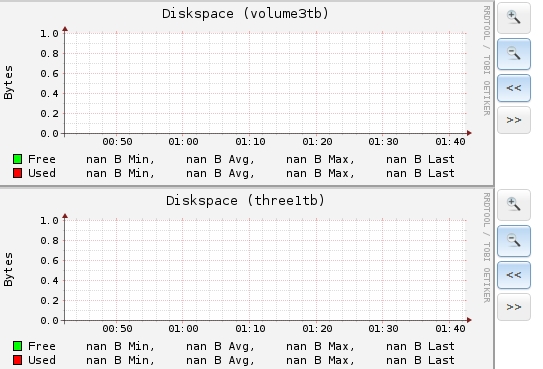Click the Diskspace (volume3tb) graph title
Screen dimensions: 543x369
pyautogui.click(x=245, y=14)
